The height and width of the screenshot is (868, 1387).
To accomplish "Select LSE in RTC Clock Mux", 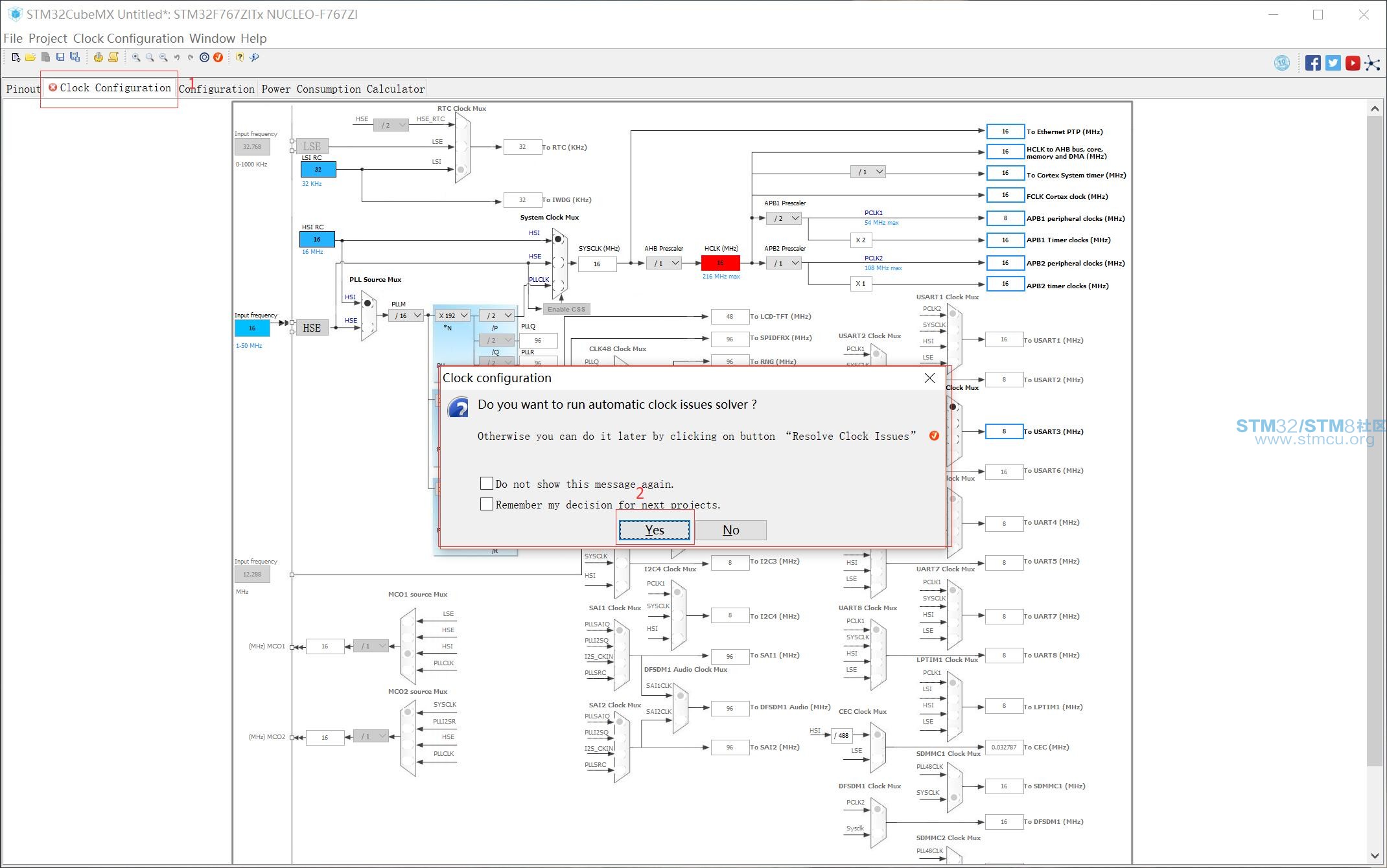I will click(x=461, y=147).
